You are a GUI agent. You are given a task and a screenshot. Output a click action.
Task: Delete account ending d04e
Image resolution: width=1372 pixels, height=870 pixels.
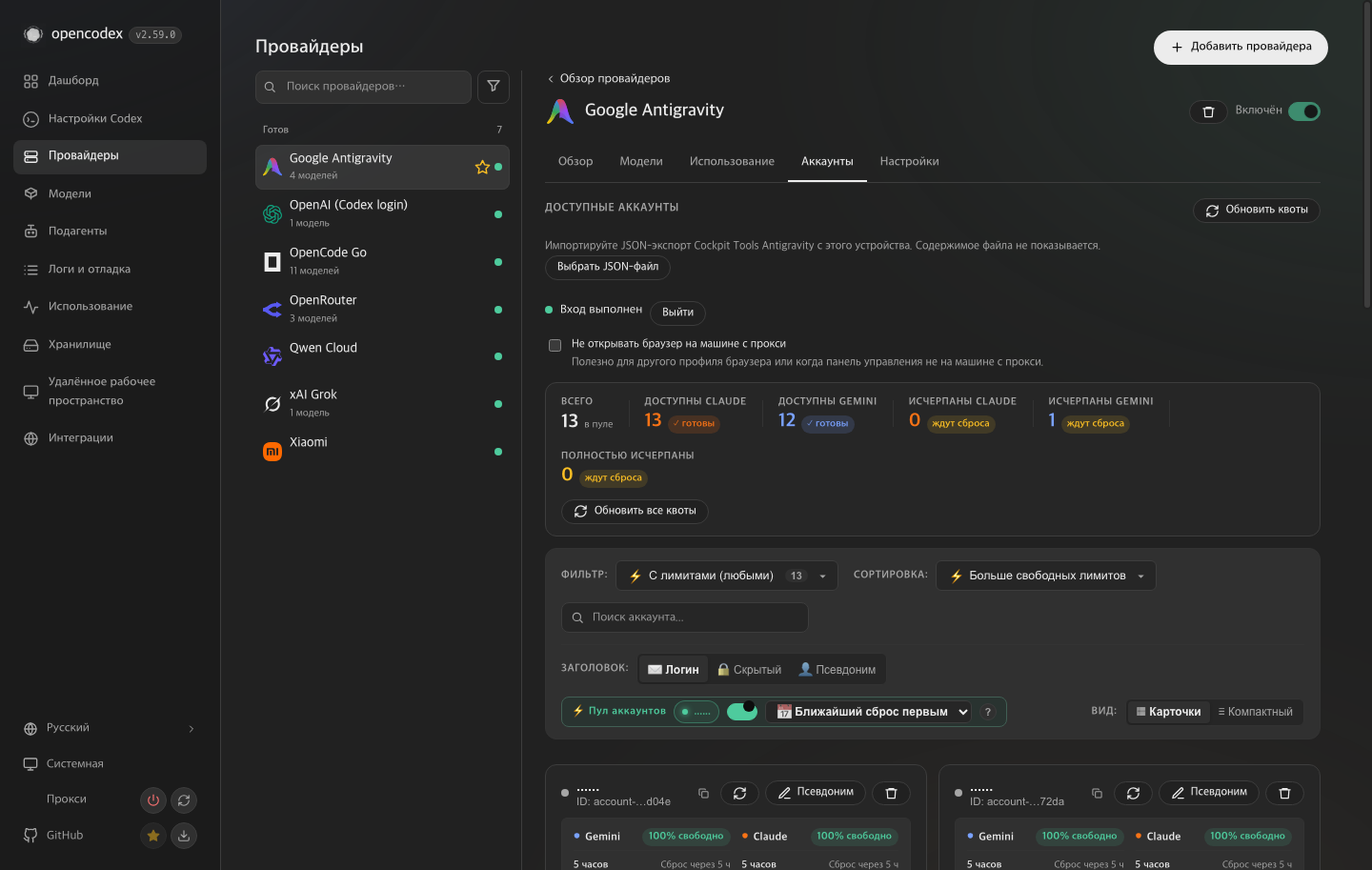(x=891, y=793)
